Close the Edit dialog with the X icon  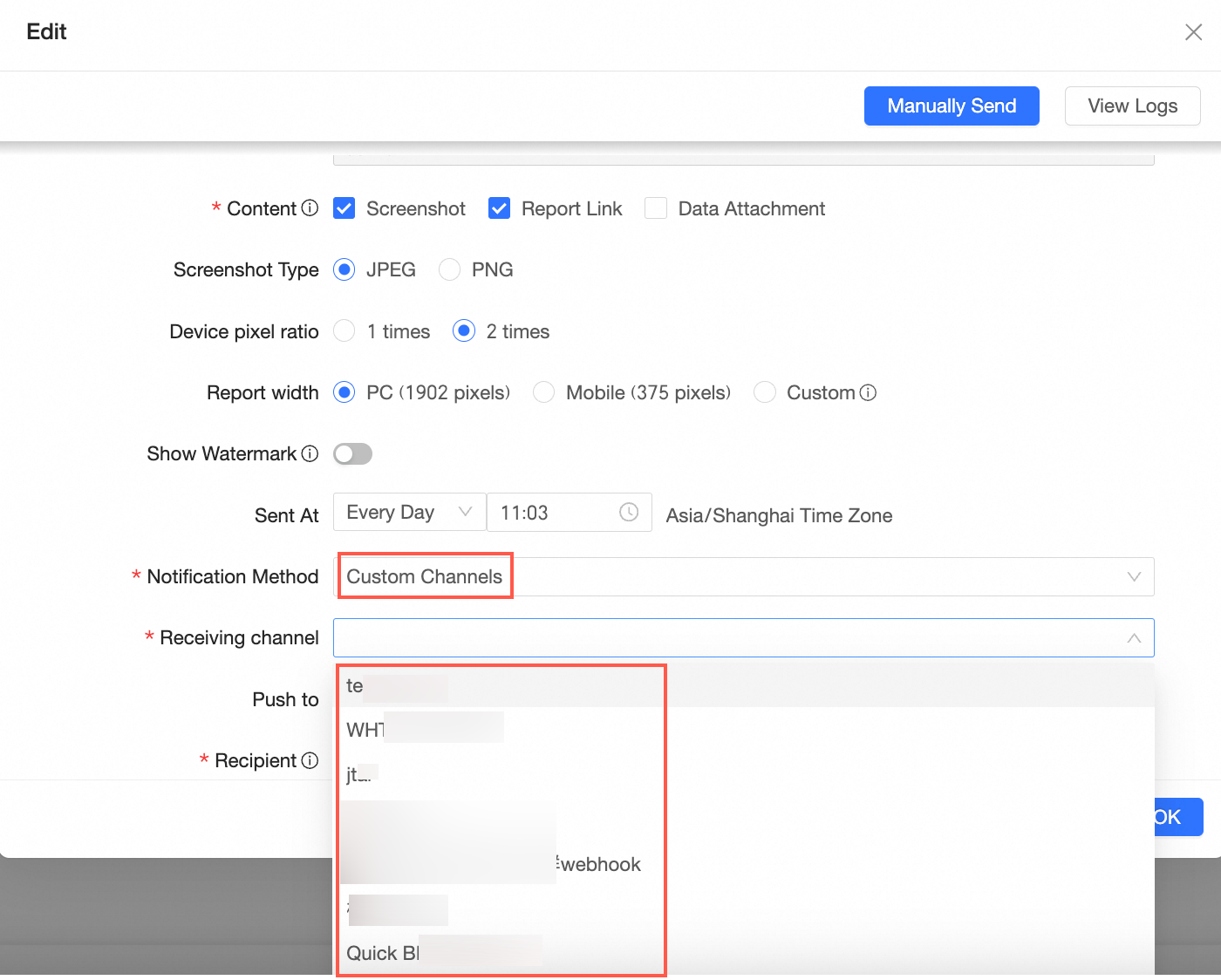[x=1193, y=32]
